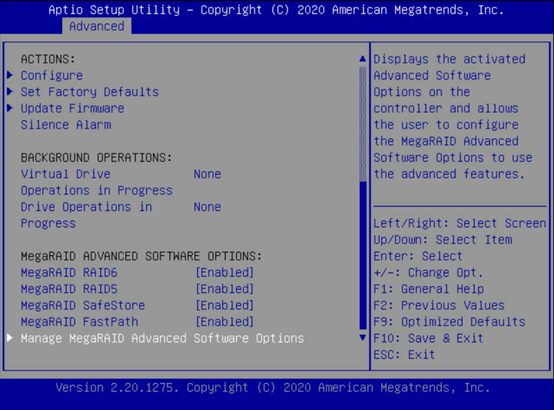Open the Configure submenu
The height and width of the screenshot is (410, 554).
(52, 75)
